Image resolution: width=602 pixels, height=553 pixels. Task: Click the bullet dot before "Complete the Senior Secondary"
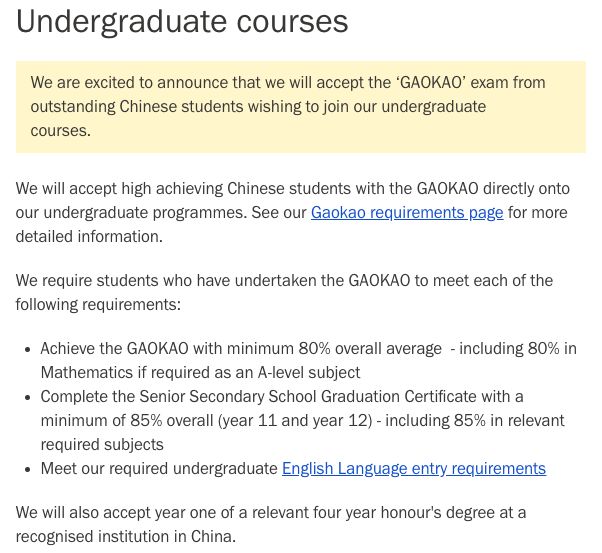coord(27,397)
